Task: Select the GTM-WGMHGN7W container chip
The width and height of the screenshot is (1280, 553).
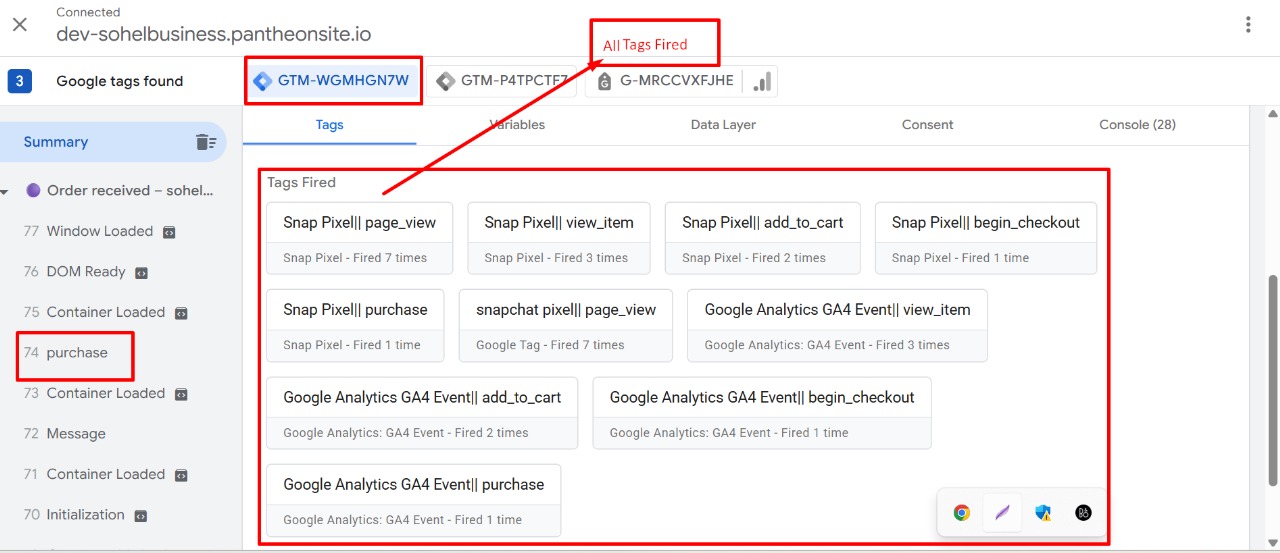Action: (333, 81)
